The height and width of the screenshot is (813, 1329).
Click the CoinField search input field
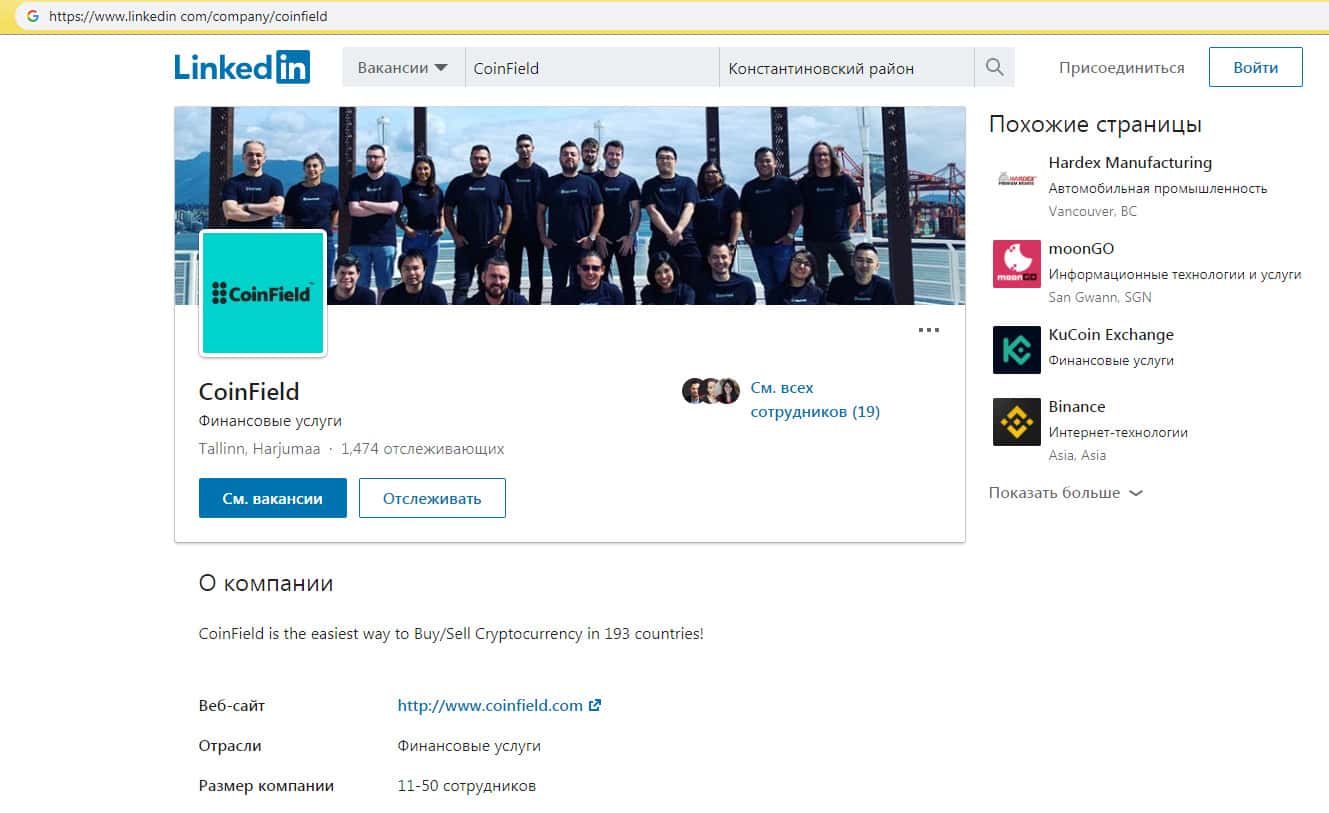tap(592, 67)
